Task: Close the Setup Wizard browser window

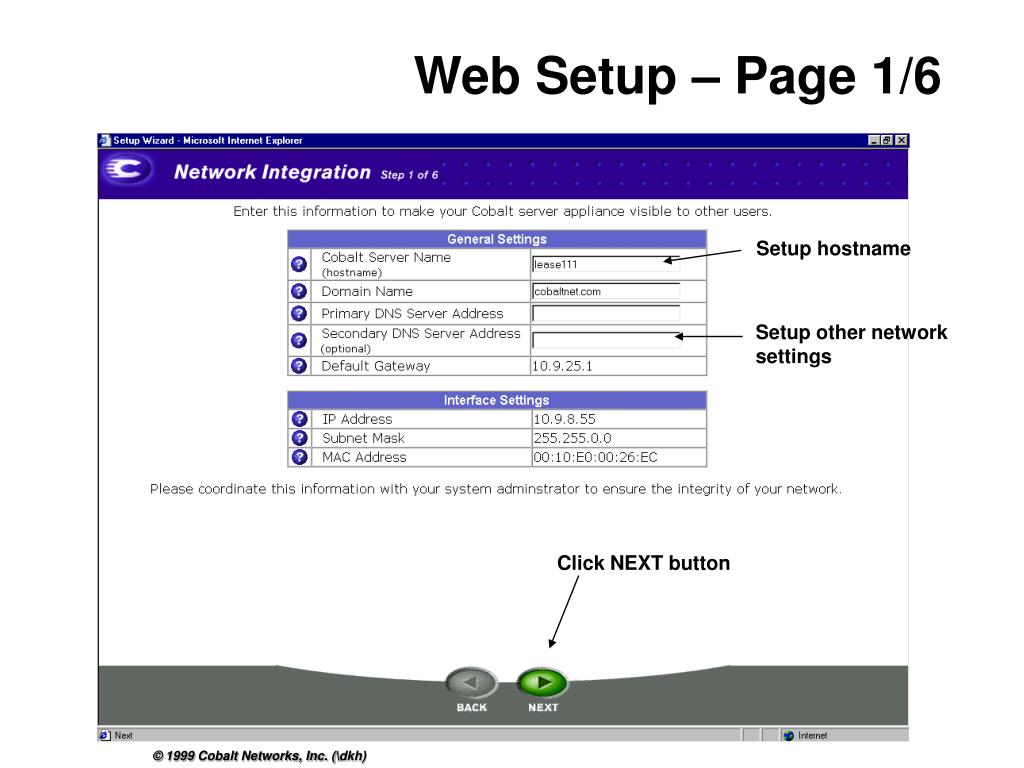Action: click(x=901, y=140)
